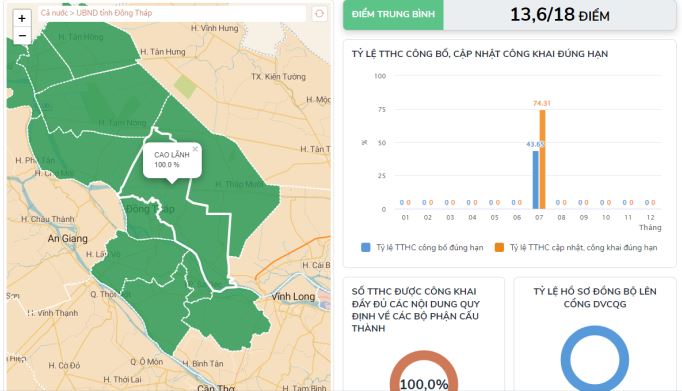
Task: Click the Đồng Tháp label on map
Action: coord(150,209)
